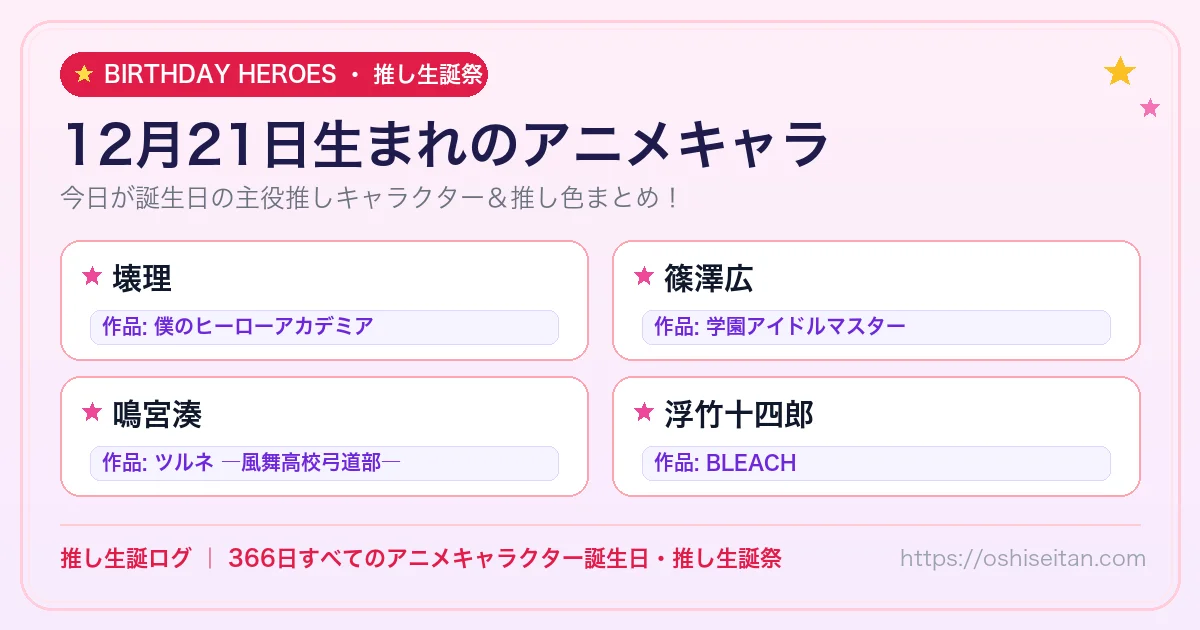Open the oshiseitan.com URL link
The image size is (1200, 630).
(x=1023, y=558)
